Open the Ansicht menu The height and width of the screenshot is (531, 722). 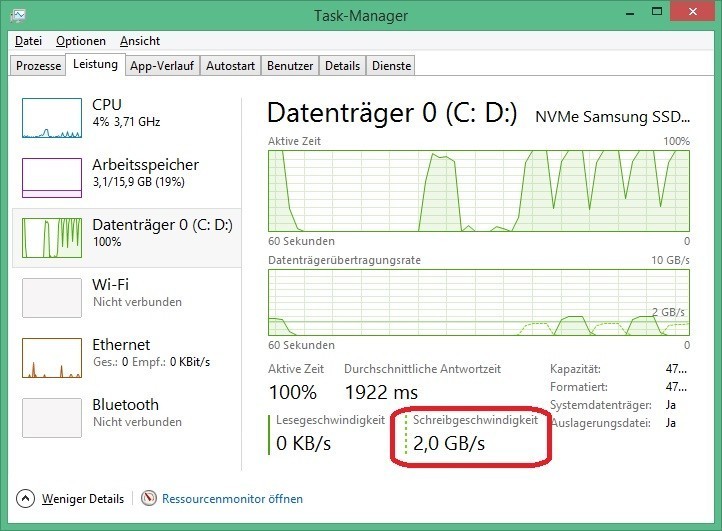140,41
